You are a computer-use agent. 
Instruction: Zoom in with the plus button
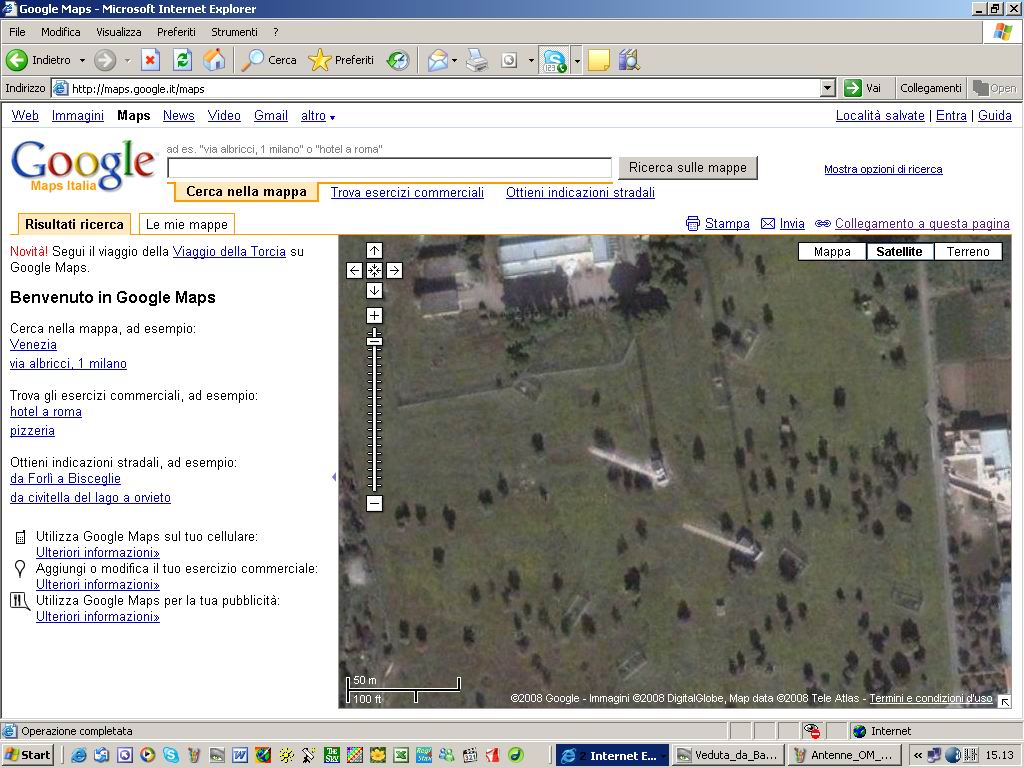374,316
